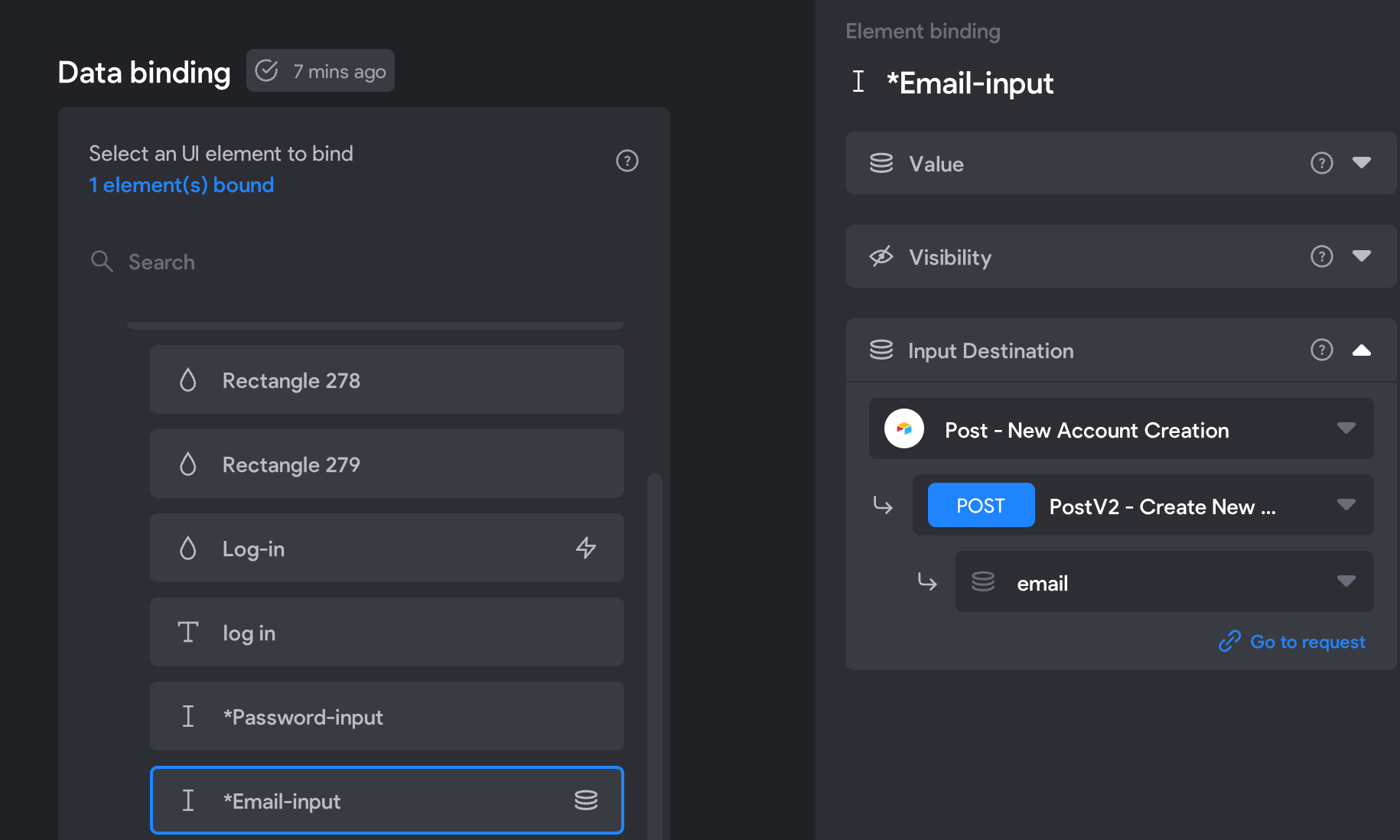Click the Airtable logo in Post - New Account Creation
Screen dimensions: 1400x840
coord(904,428)
